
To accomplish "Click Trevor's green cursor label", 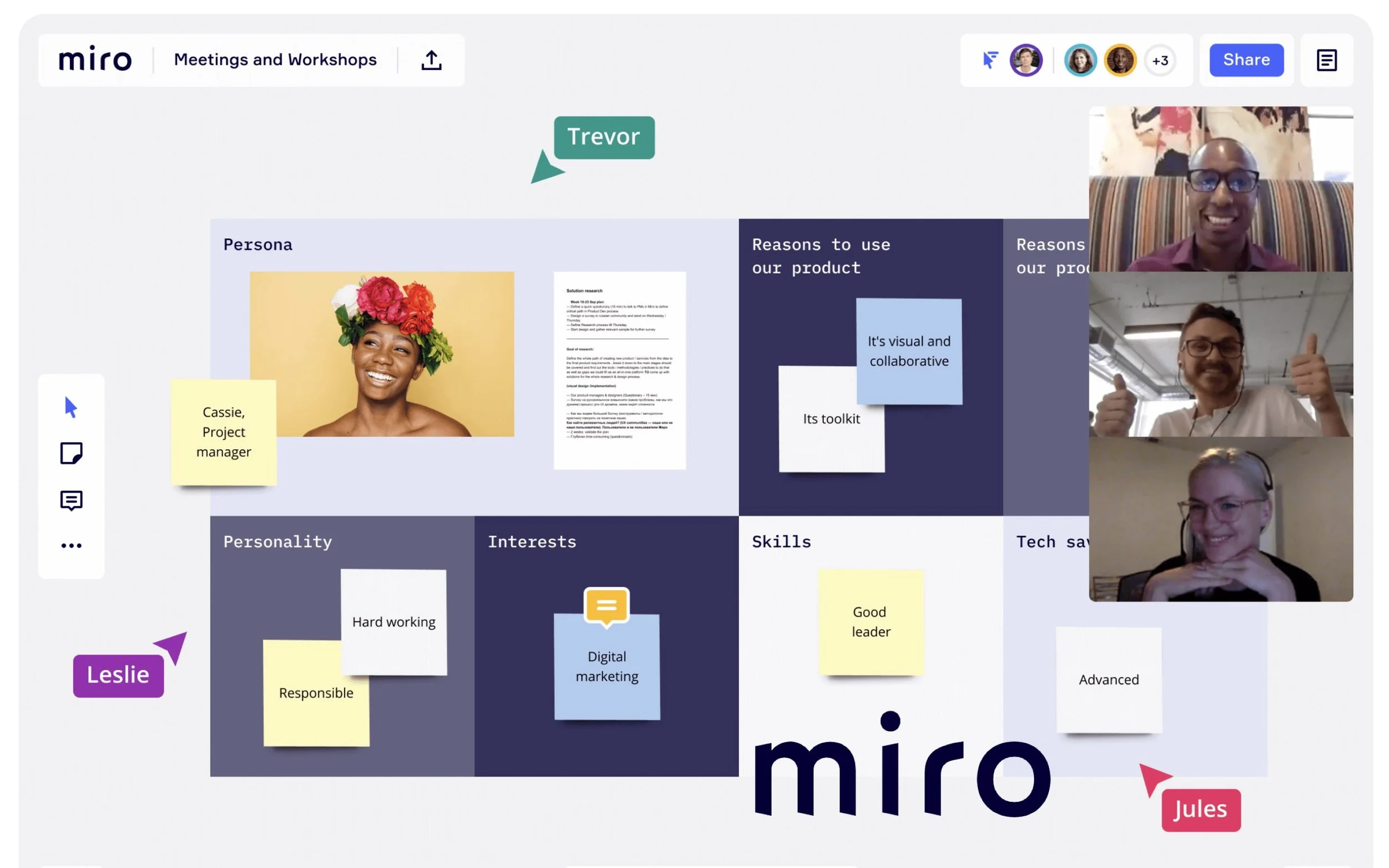I will click(604, 137).
